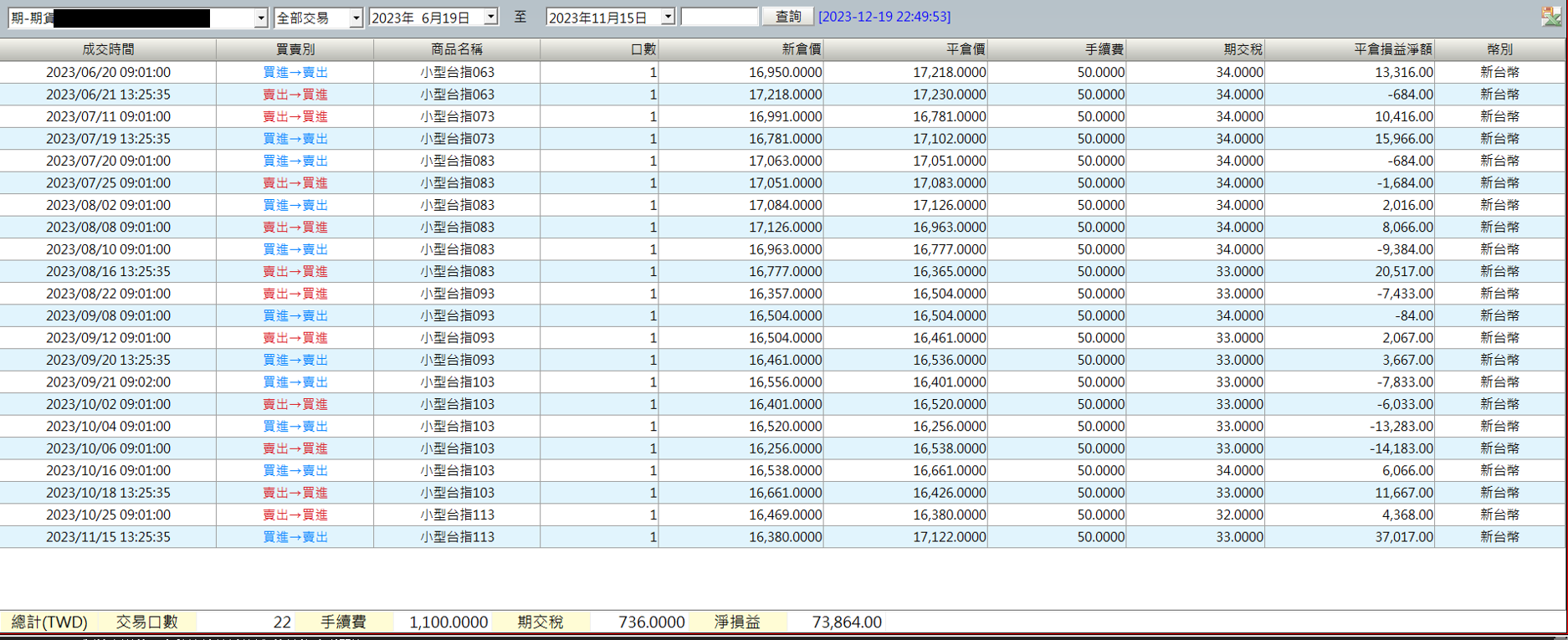Open the end date 2023年11月15日 picker arrow
Image resolution: width=1568 pixels, height=640 pixels.
[x=667, y=17]
